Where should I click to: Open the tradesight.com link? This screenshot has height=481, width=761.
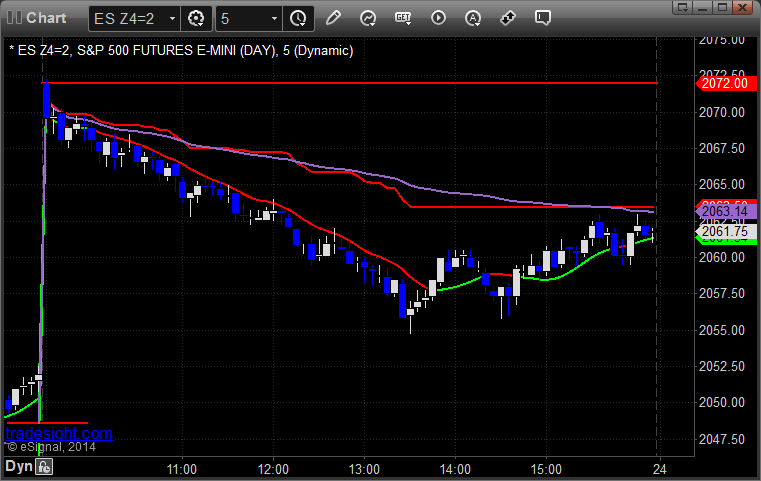pos(59,433)
